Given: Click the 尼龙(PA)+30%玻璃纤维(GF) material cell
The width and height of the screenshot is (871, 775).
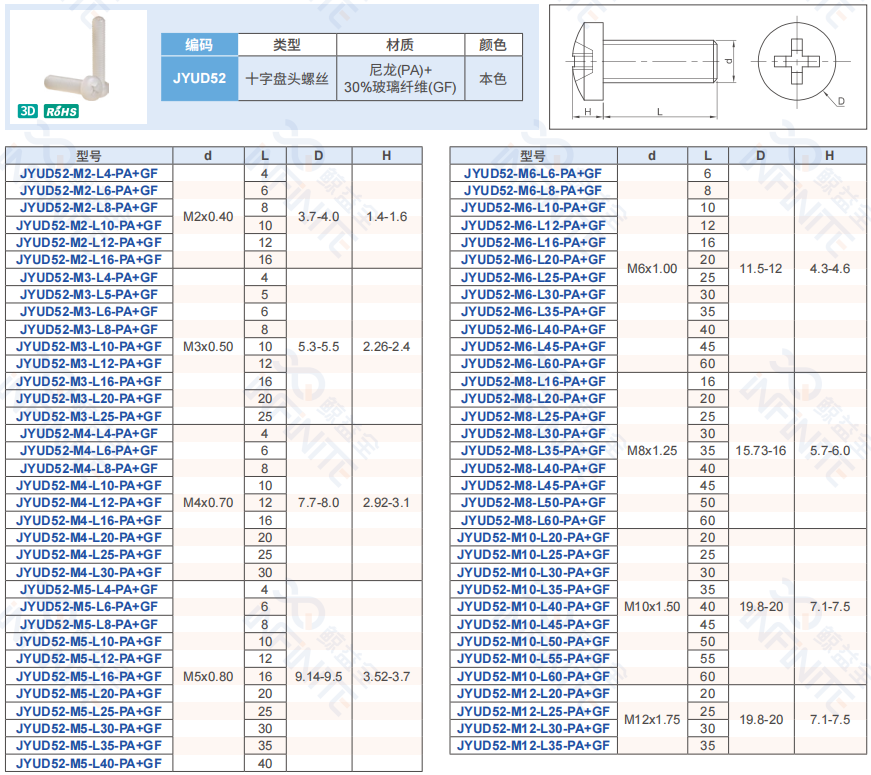Looking at the screenshot, I should [400, 78].
